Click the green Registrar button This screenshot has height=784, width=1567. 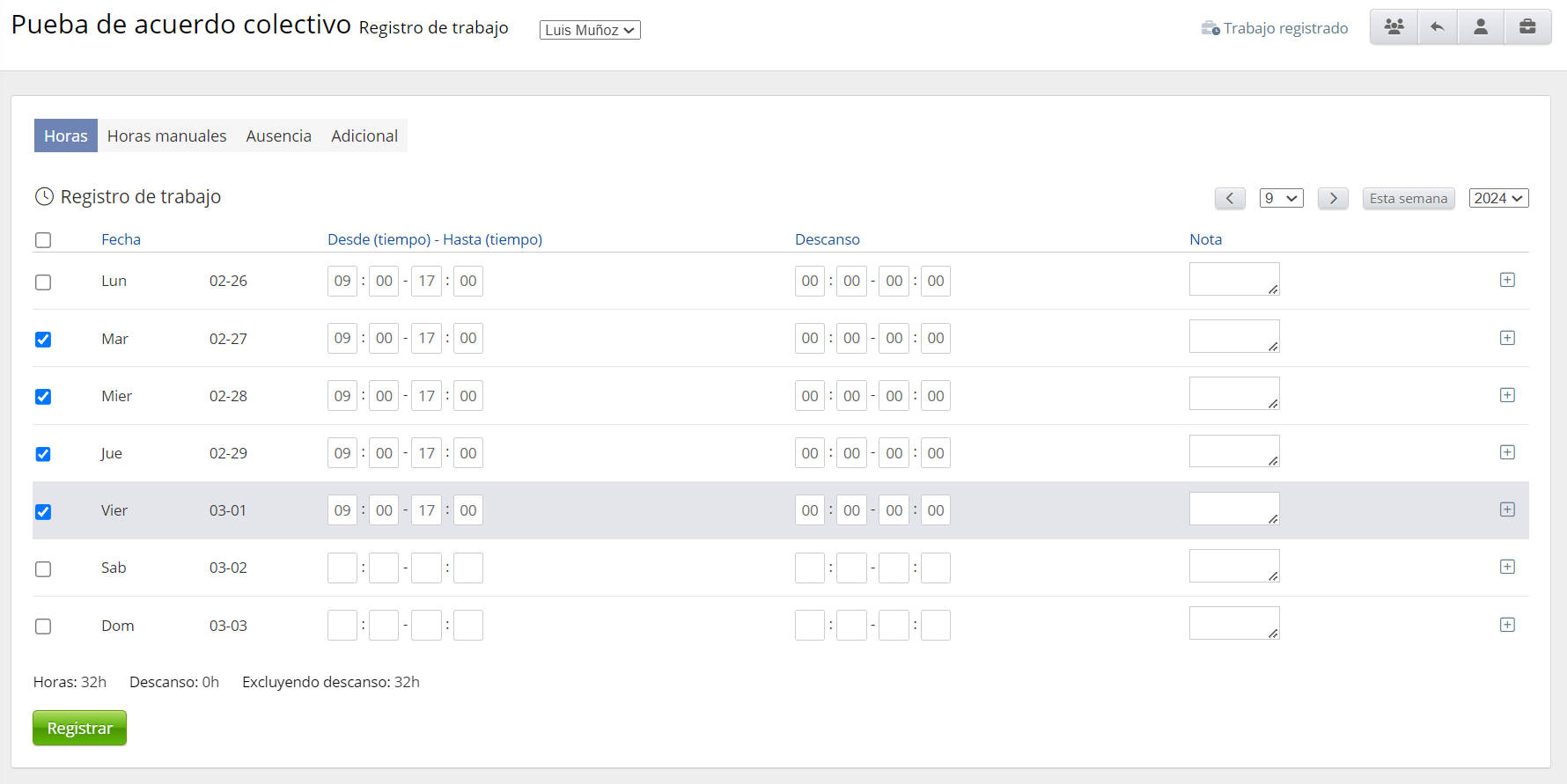[x=79, y=728]
